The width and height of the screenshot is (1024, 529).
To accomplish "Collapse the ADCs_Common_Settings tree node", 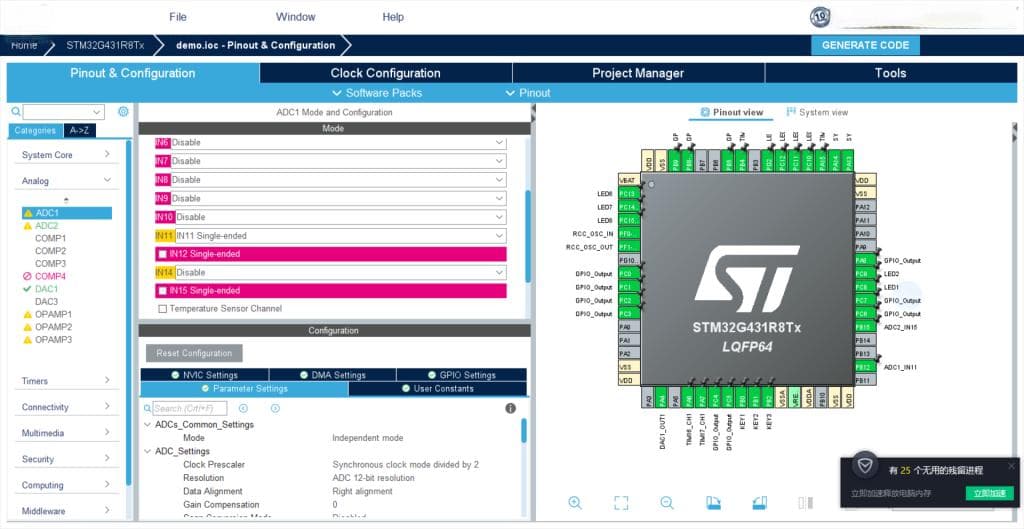I will [147, 425].
